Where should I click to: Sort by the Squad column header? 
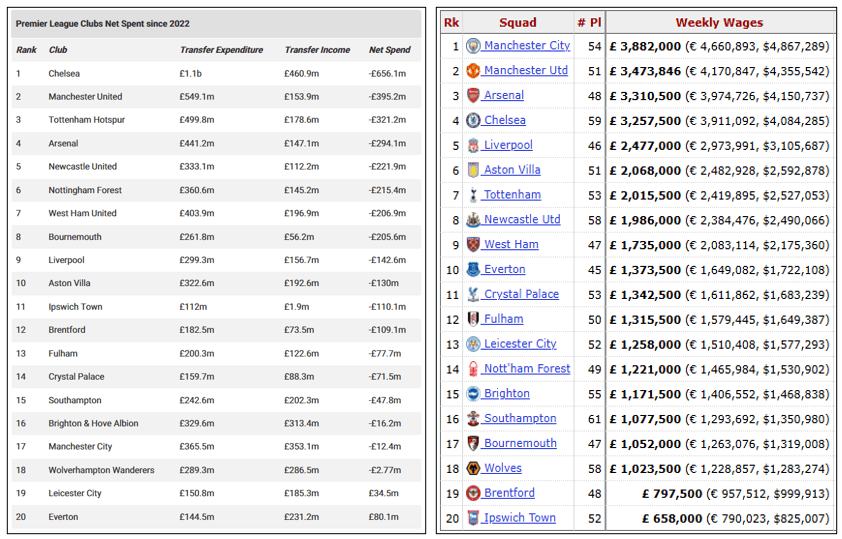tap(516, 22)
